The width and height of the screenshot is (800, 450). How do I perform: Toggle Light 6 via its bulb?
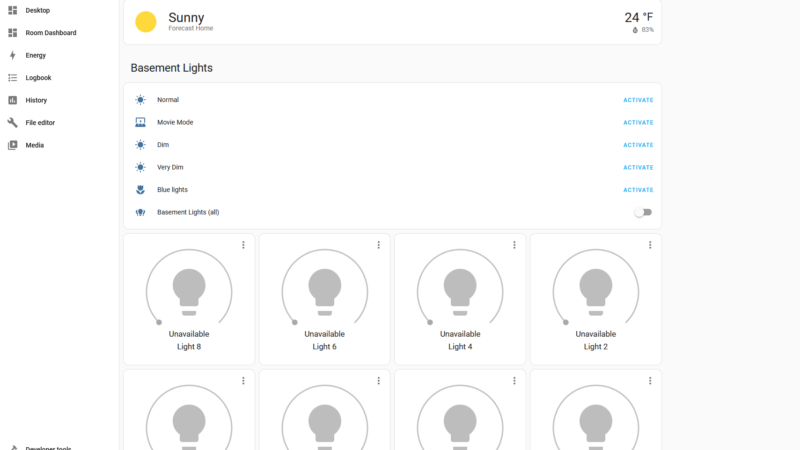pos(324,289)
